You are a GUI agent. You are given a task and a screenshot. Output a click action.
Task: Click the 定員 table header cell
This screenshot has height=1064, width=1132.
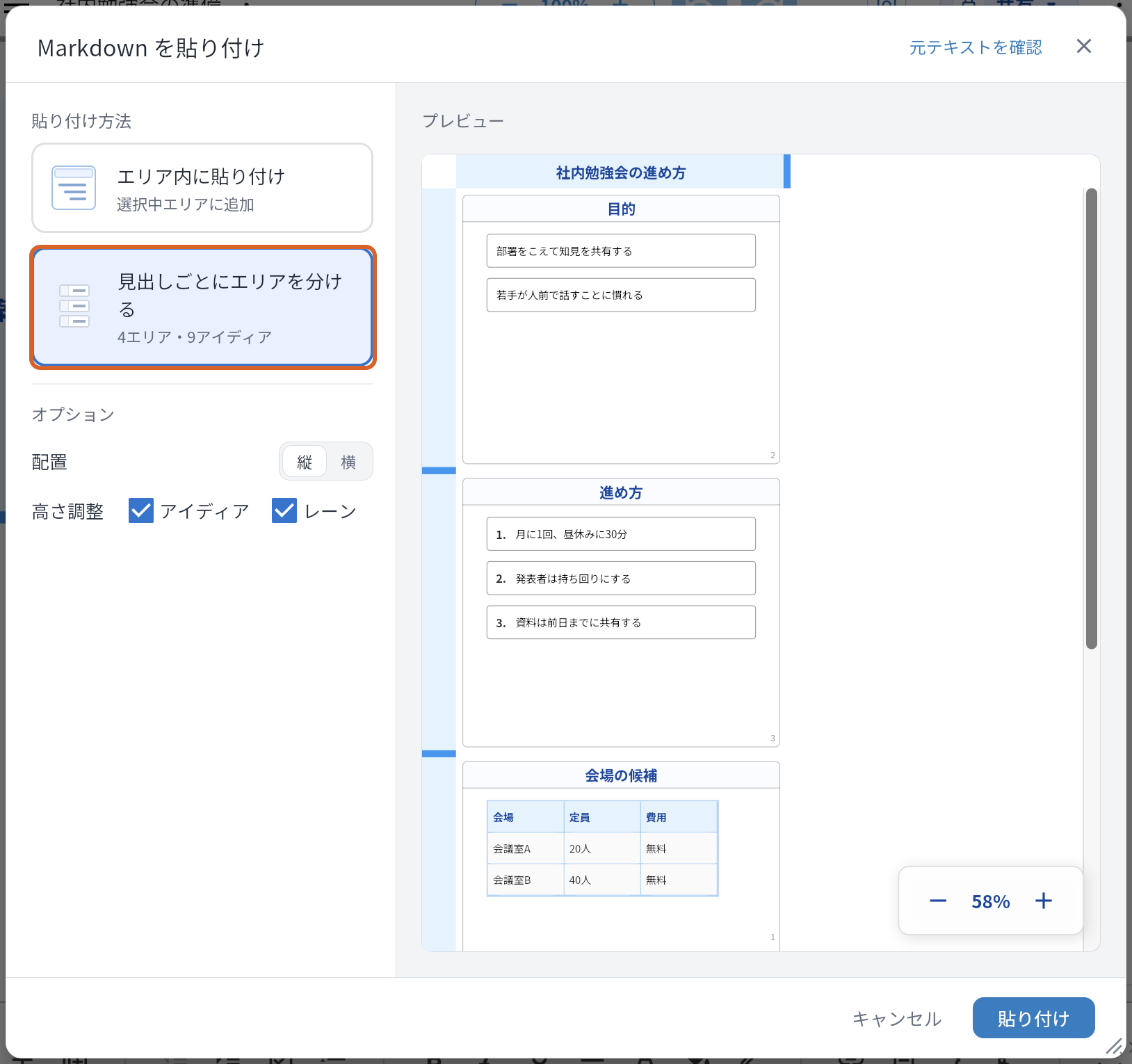coord(602,817)
